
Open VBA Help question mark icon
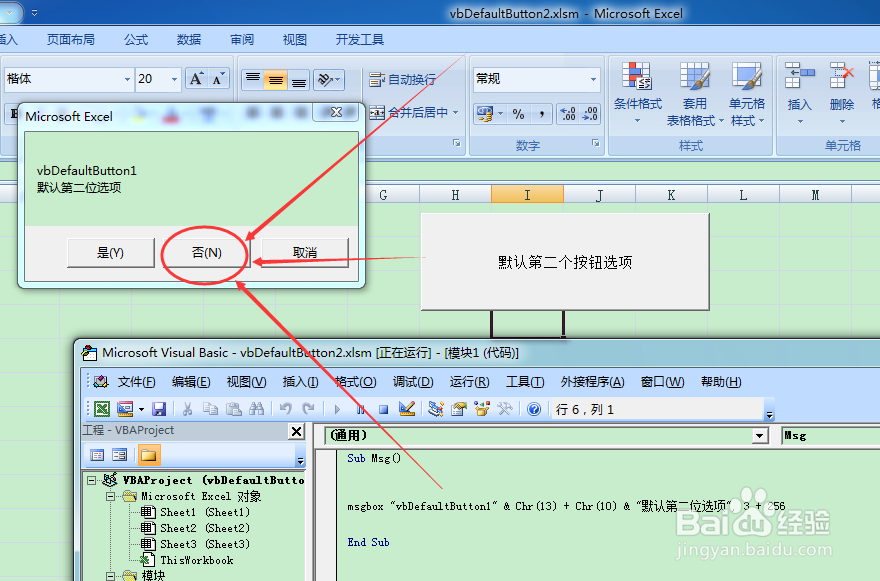click(x=534, y=409)
